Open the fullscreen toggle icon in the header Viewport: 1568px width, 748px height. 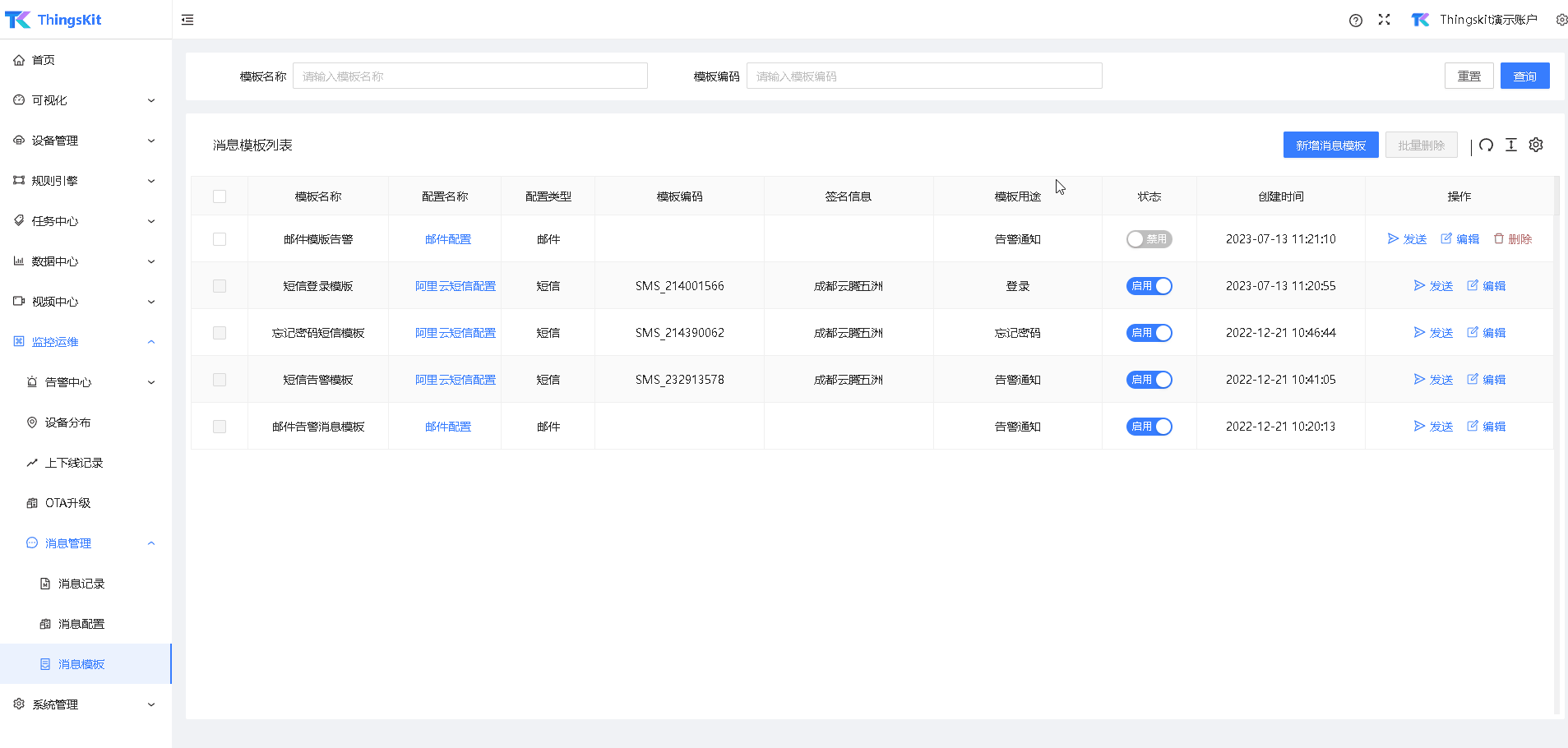(x=1385, y=19)
